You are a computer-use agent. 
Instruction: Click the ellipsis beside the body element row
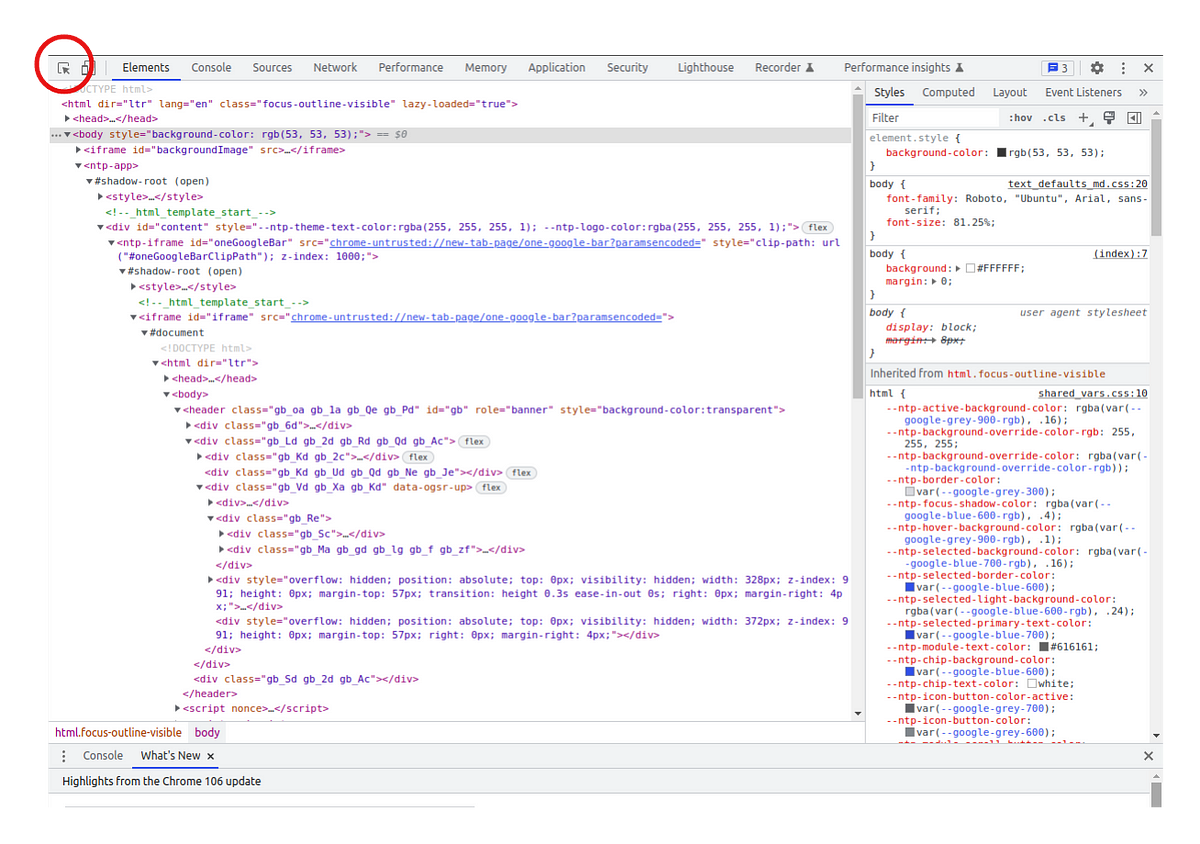point(56,135)
